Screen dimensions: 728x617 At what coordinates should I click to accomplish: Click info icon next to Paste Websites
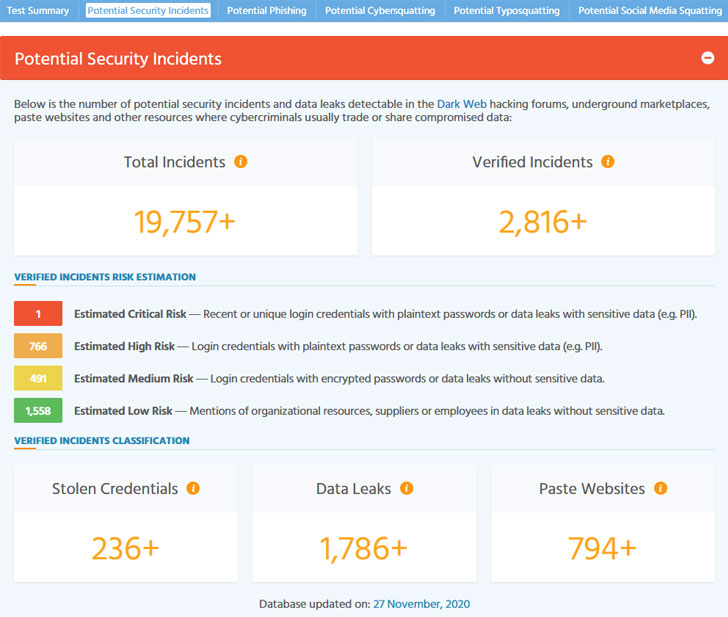tap(660, 489)
